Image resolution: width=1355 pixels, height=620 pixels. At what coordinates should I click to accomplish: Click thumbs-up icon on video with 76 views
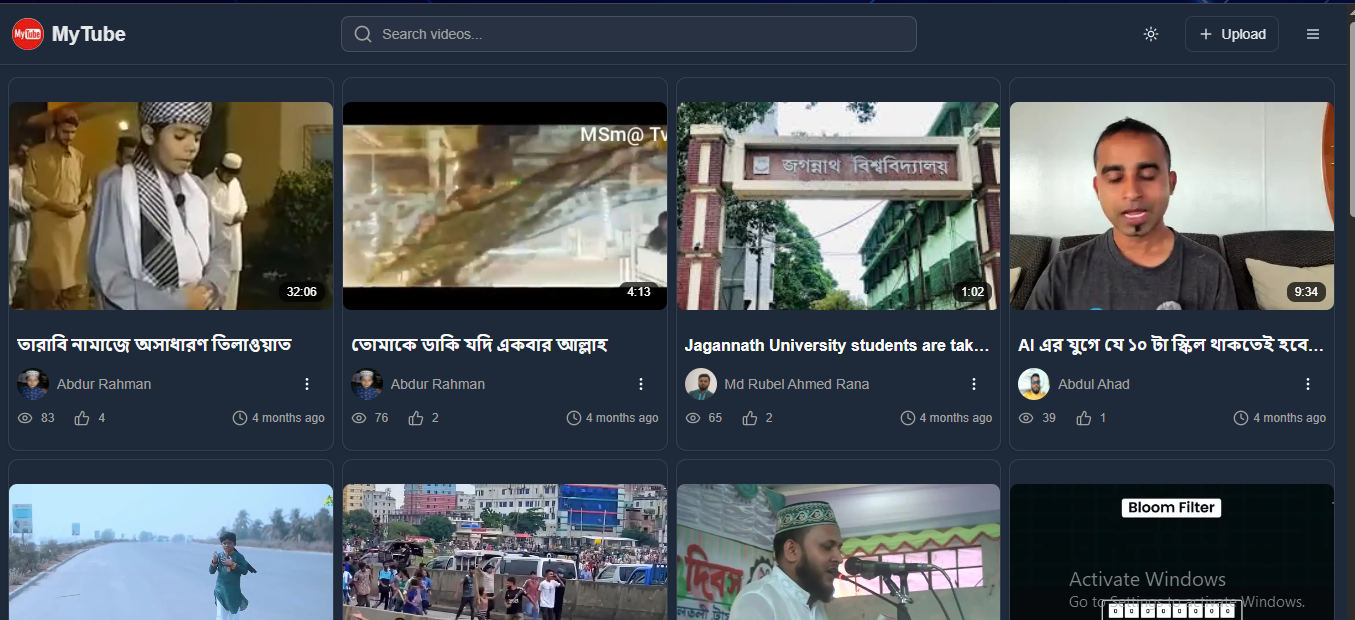[x=415, y=418]
